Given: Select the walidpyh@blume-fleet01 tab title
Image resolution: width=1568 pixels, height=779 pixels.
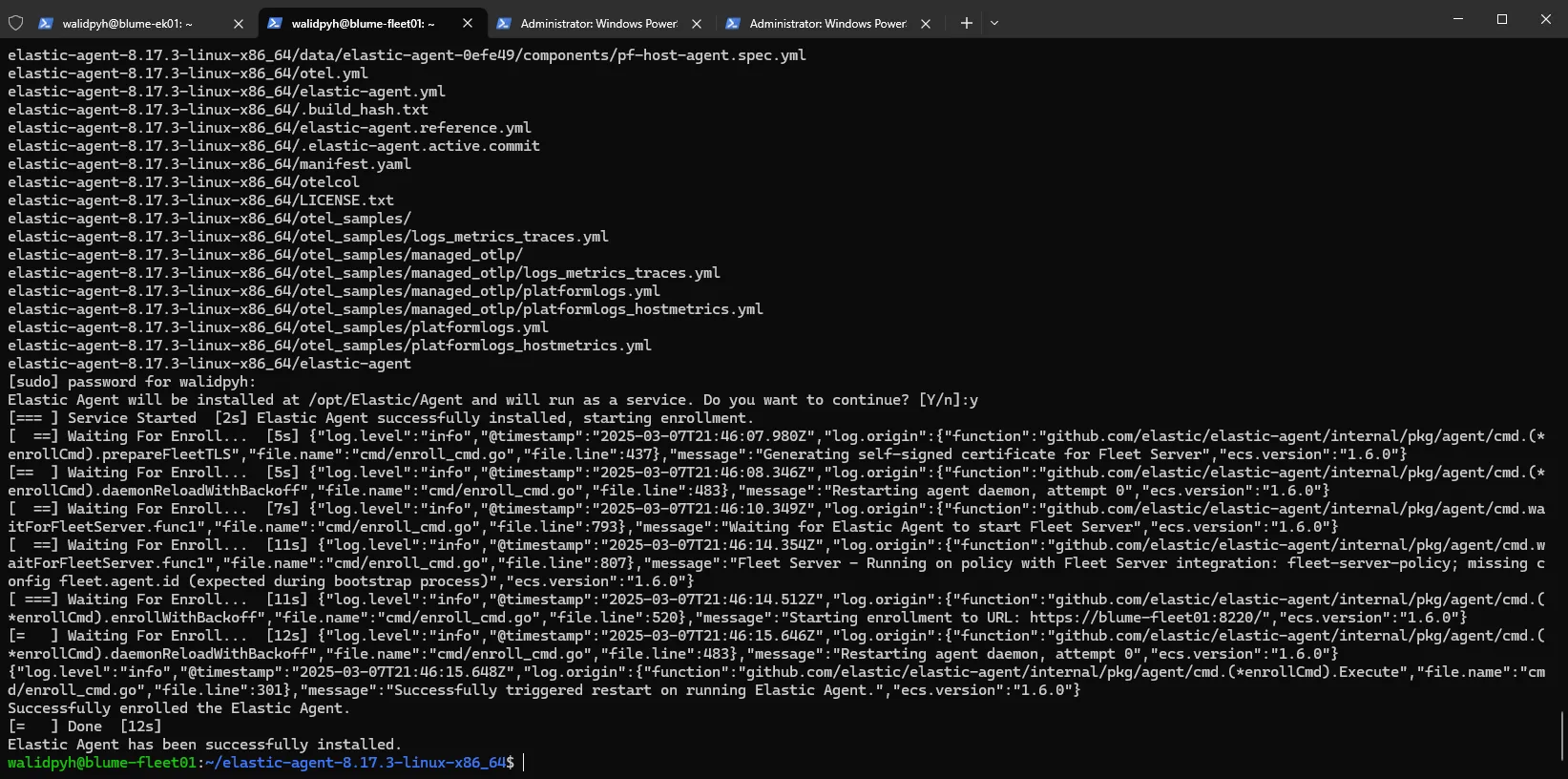Looking at the screenshot, I should 363,24.
